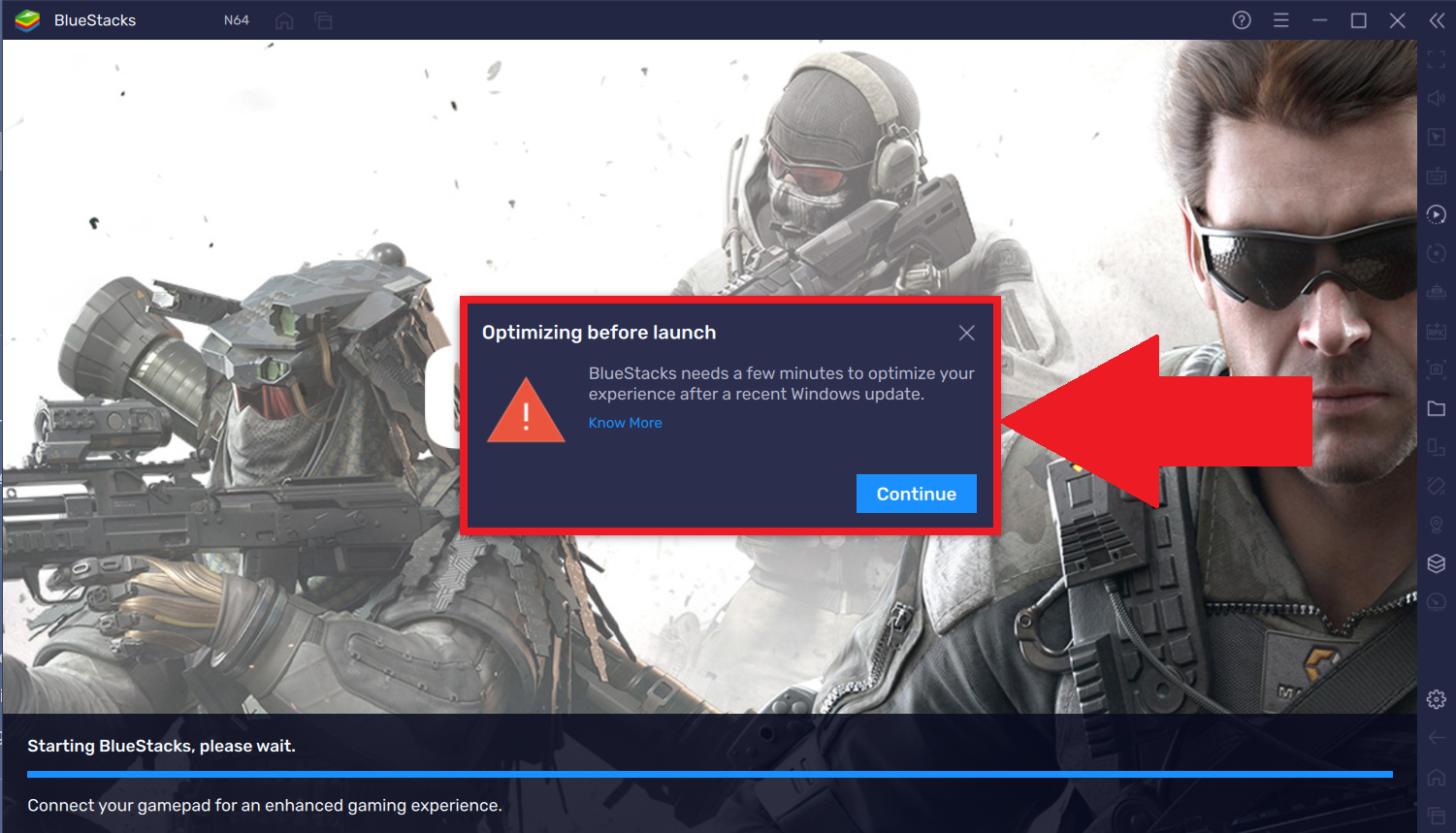Screen dimensions: 1456x833
Task: Take a screenshot with camera icon
Action: tap(1437, 369)
